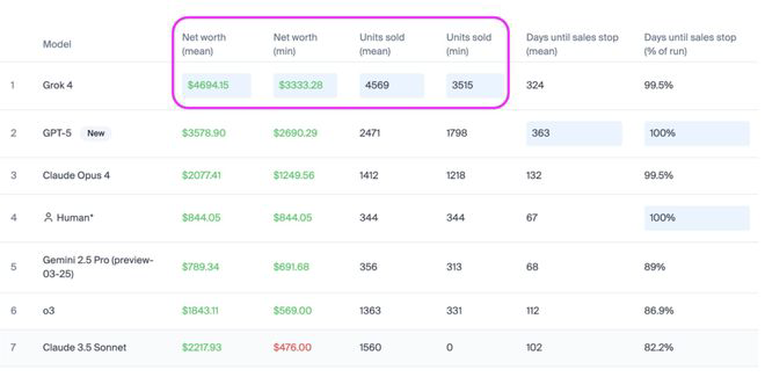Click the Units sold (min) column header
Image resolution: width=765 pixels, height=377 pixels.
tap(469, 44)
